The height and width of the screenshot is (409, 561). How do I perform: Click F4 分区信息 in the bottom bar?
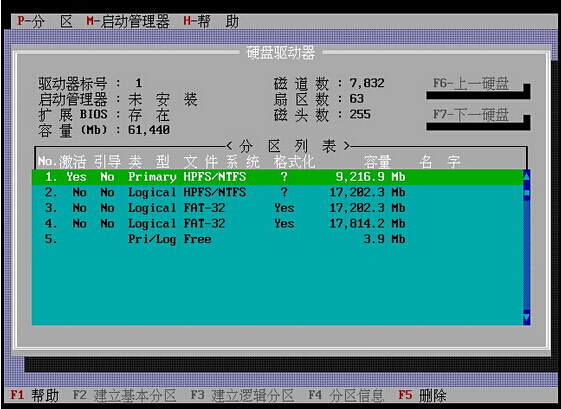[346, 395]
